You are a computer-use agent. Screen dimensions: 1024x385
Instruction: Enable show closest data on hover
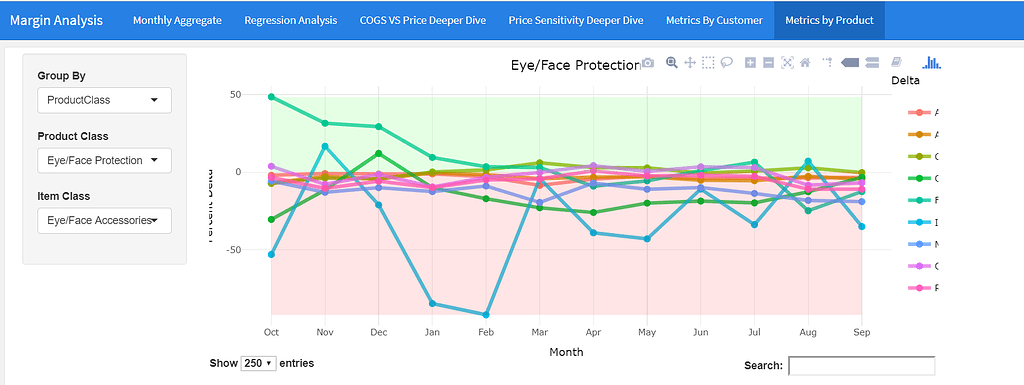[850, 63]
